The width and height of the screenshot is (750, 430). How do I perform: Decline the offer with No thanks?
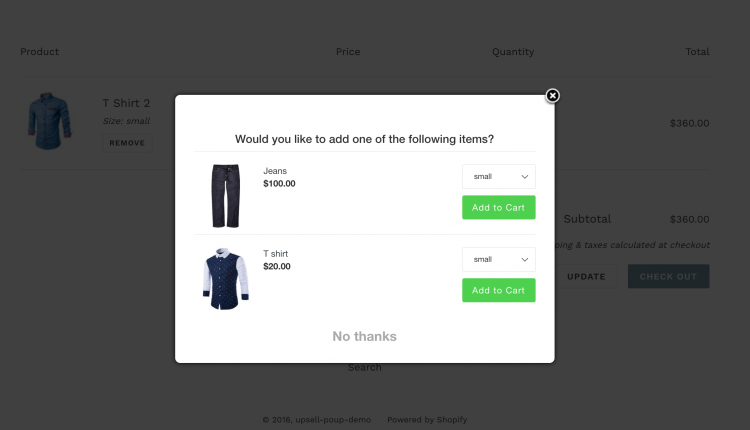[364, 336]
